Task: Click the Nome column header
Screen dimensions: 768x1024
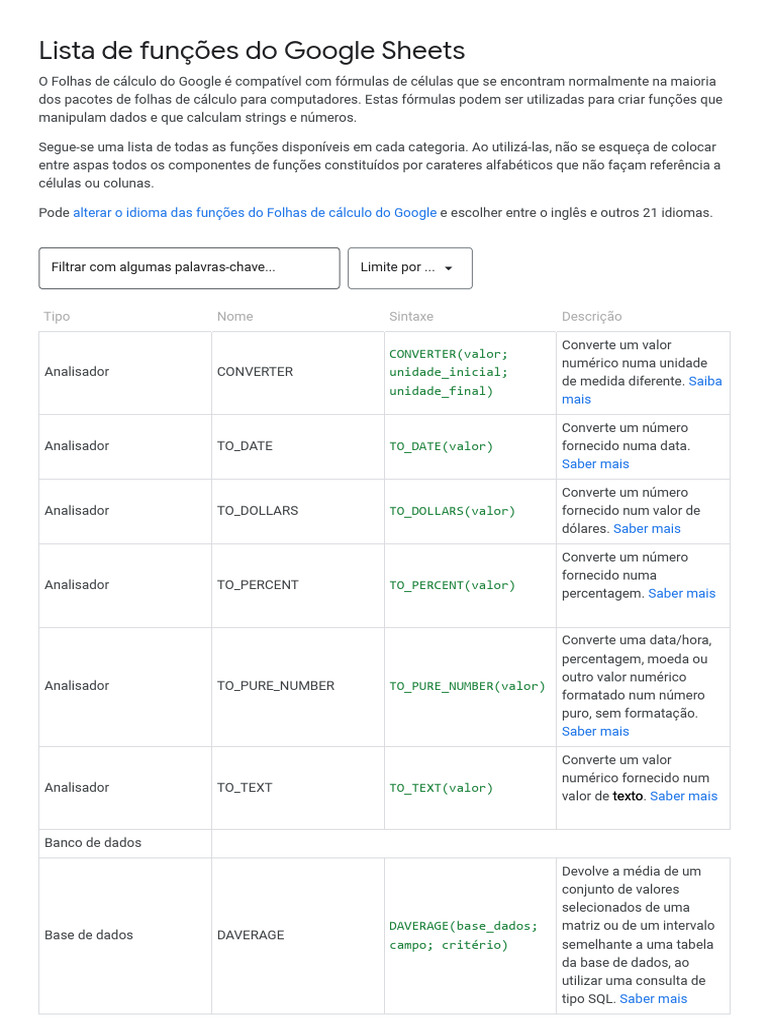Action: (235, 316)
